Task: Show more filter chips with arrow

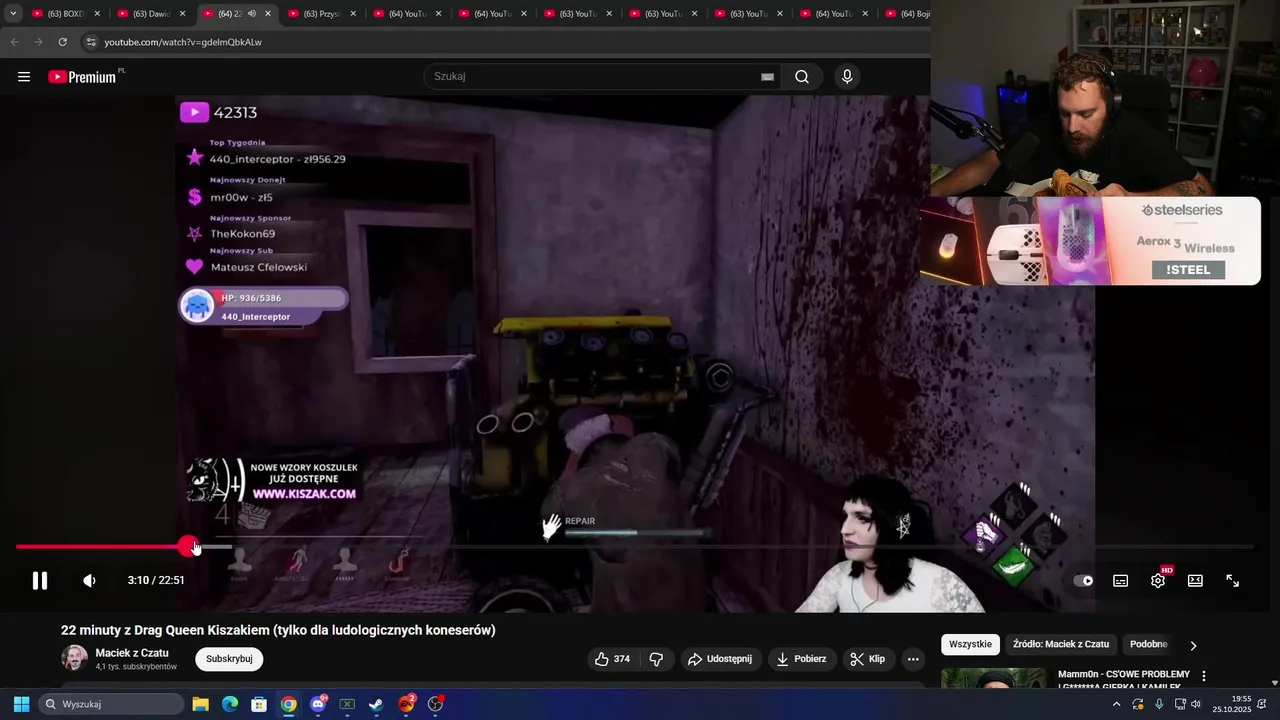Action: click(1193, 645)
